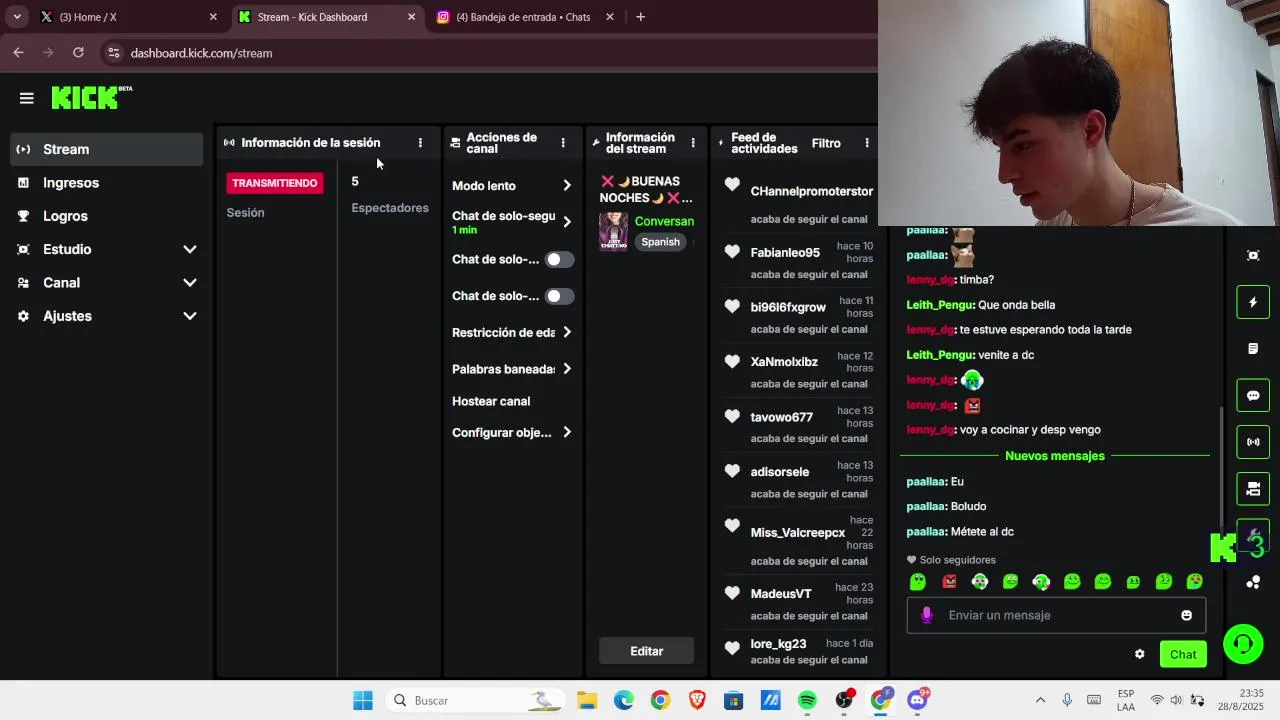Screen dimensions: 1280x720
Task: Open options menu of Acciones de canal
Action: 563,143
